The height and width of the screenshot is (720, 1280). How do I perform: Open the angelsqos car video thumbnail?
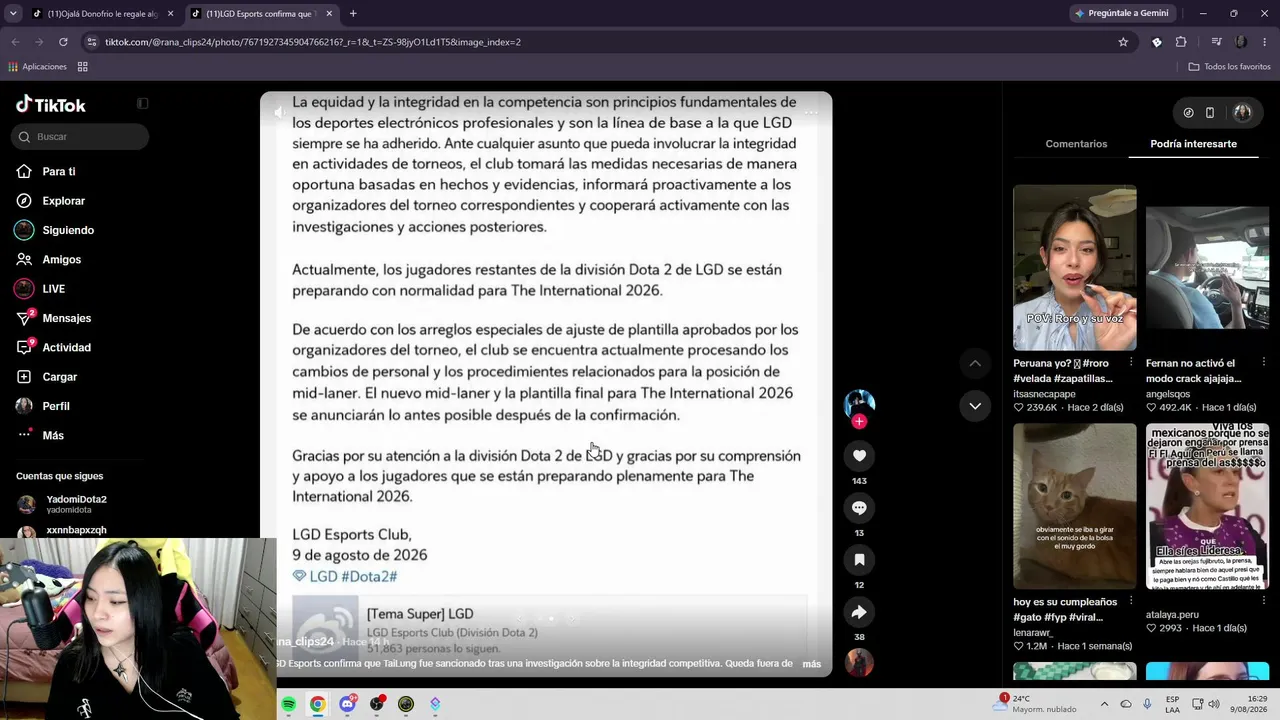pos(1207,268)
